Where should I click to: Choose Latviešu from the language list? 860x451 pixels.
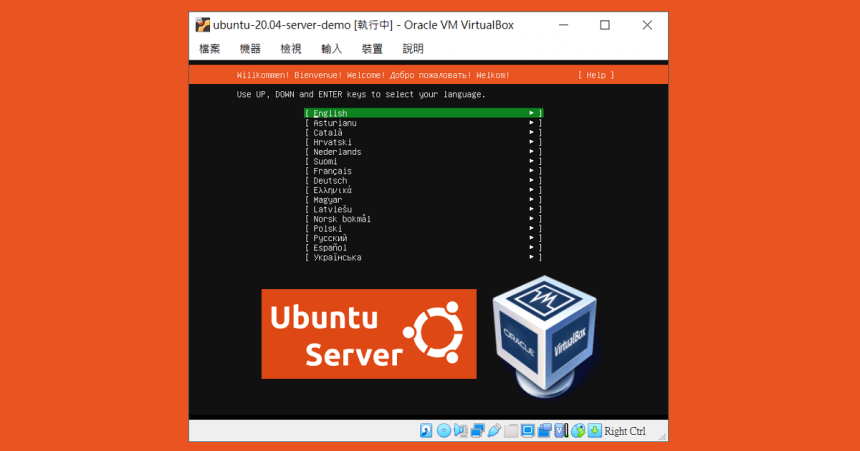(423, 209)
